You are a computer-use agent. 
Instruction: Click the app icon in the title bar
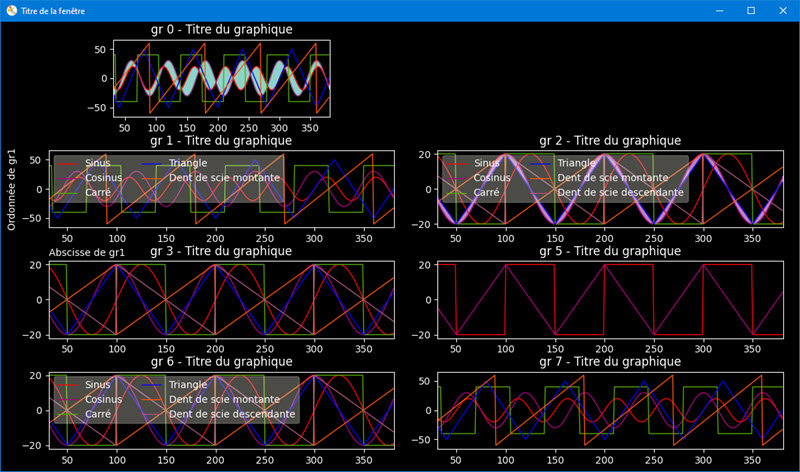[11, 10]
